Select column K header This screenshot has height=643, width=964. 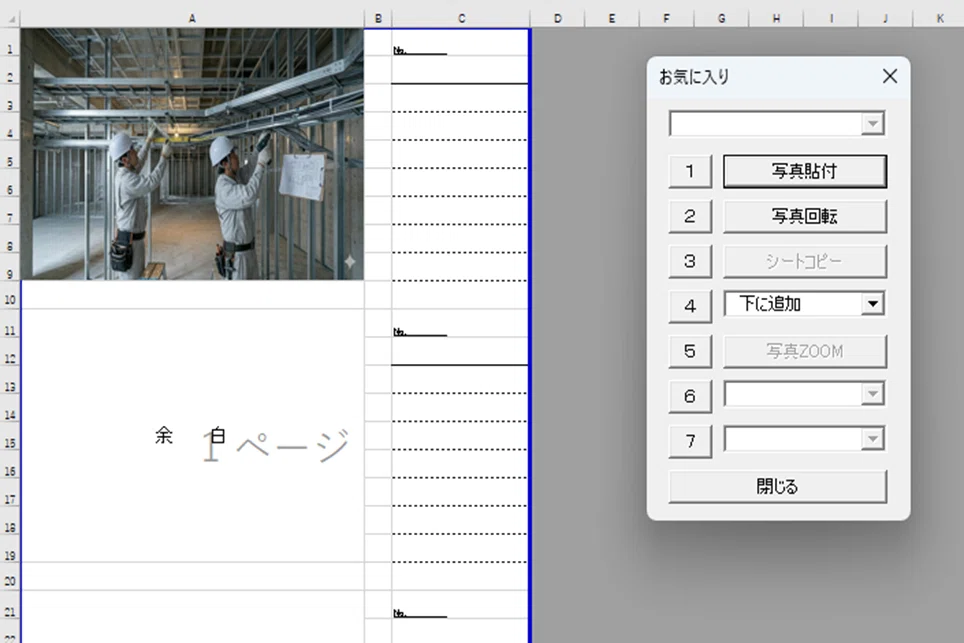pyautogui.click(x=939, y=18)
